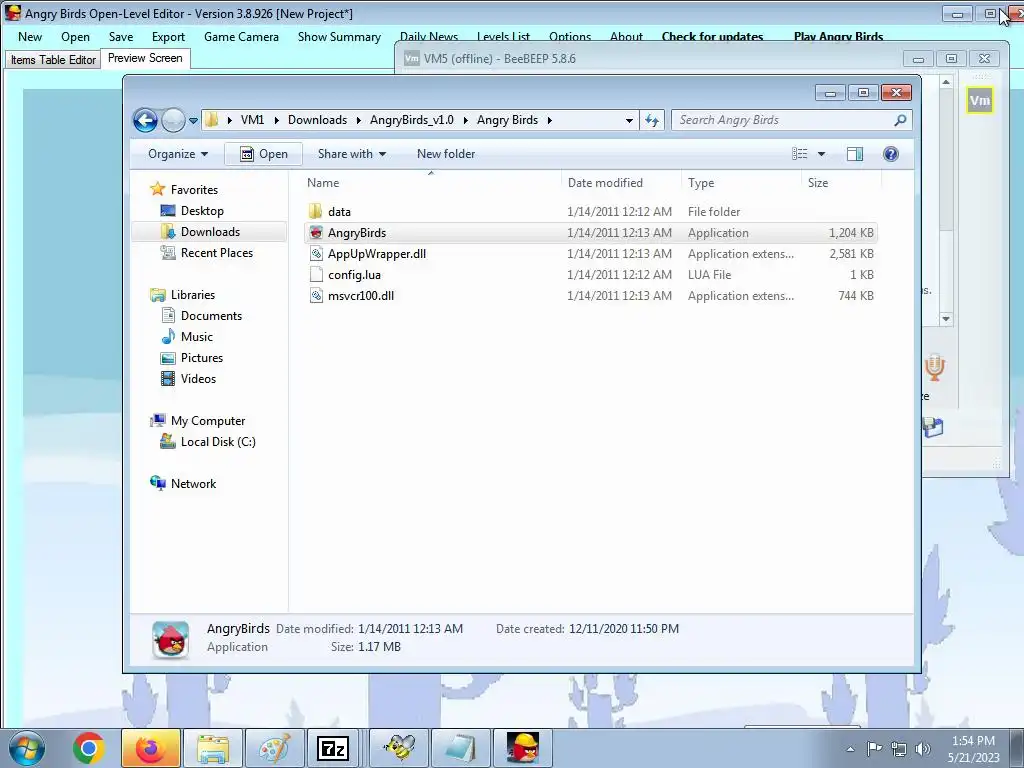Click the AngryBirds thumbnail in details pane
1024x768 pixels.
coord(170,639)
